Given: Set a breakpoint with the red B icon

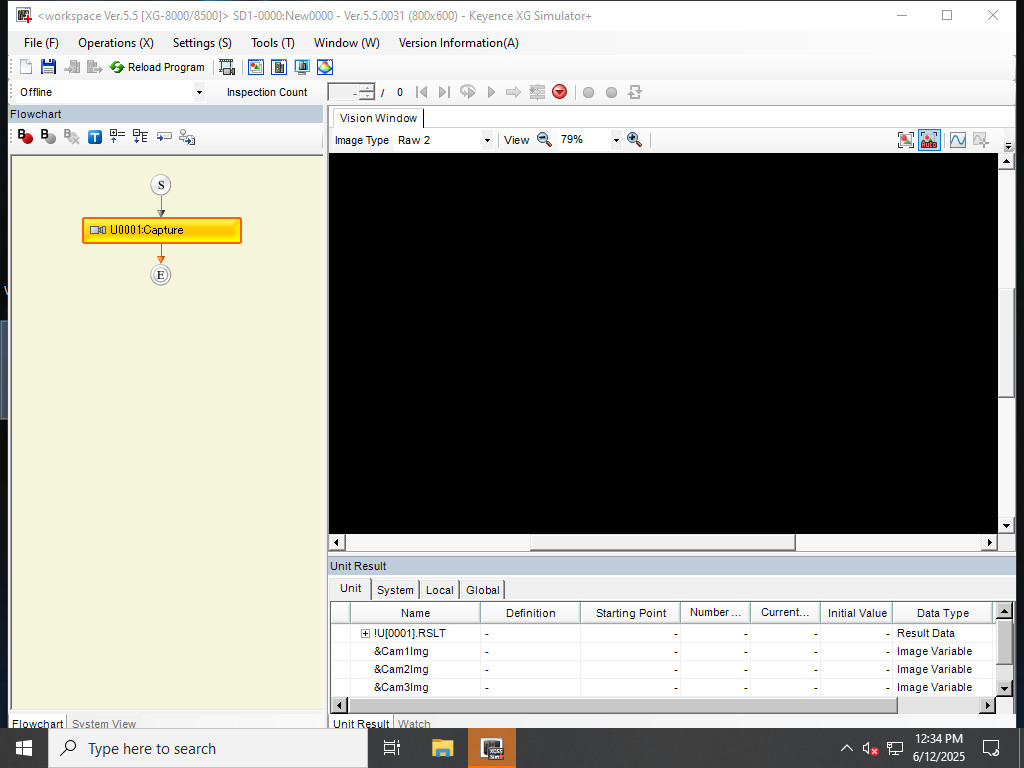Looking at the screenshot, I should click(x=25, y=136).
